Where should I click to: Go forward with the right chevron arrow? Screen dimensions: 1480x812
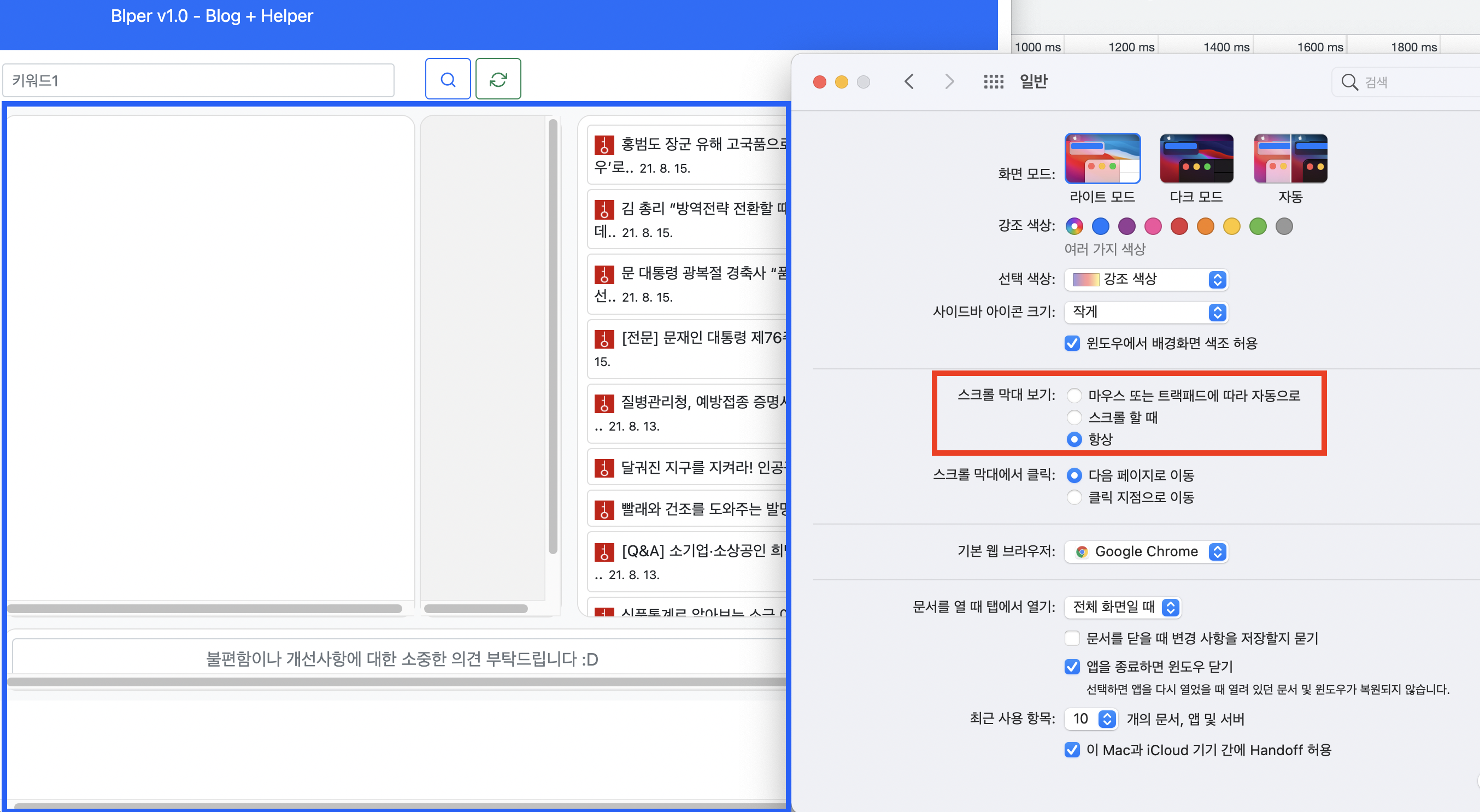(949, 81)
